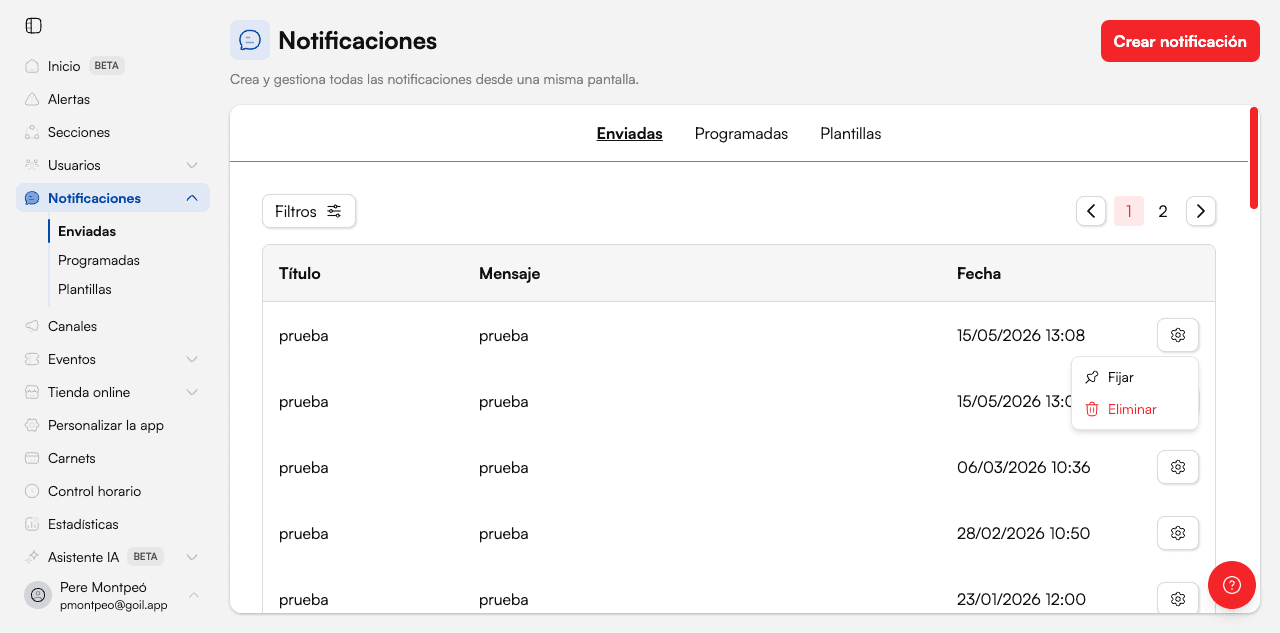
Task: Click the user avatar icon for Pere Montpeó
Action: pos(38,595)
